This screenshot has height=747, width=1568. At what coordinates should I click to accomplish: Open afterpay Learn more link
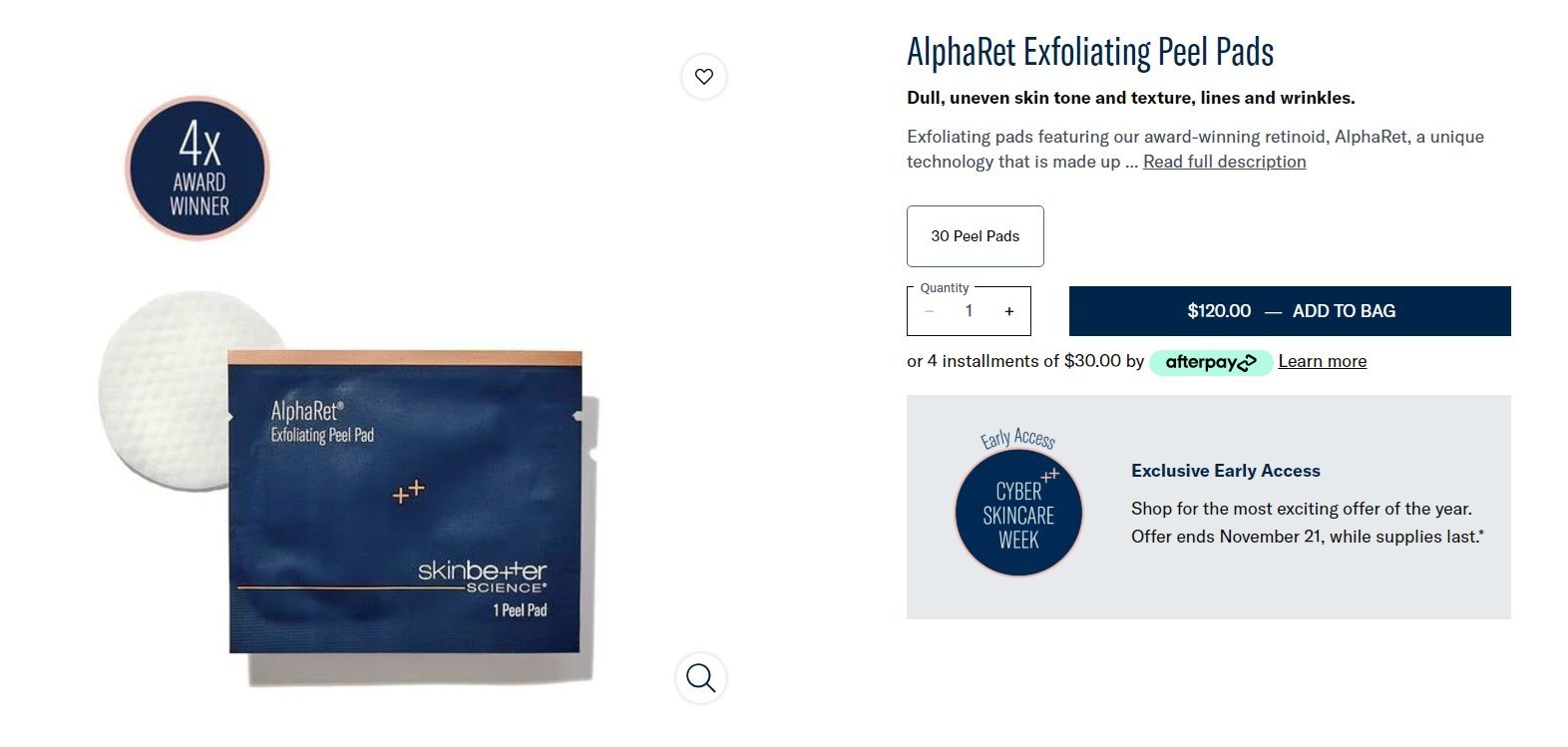pos(1322,361)
